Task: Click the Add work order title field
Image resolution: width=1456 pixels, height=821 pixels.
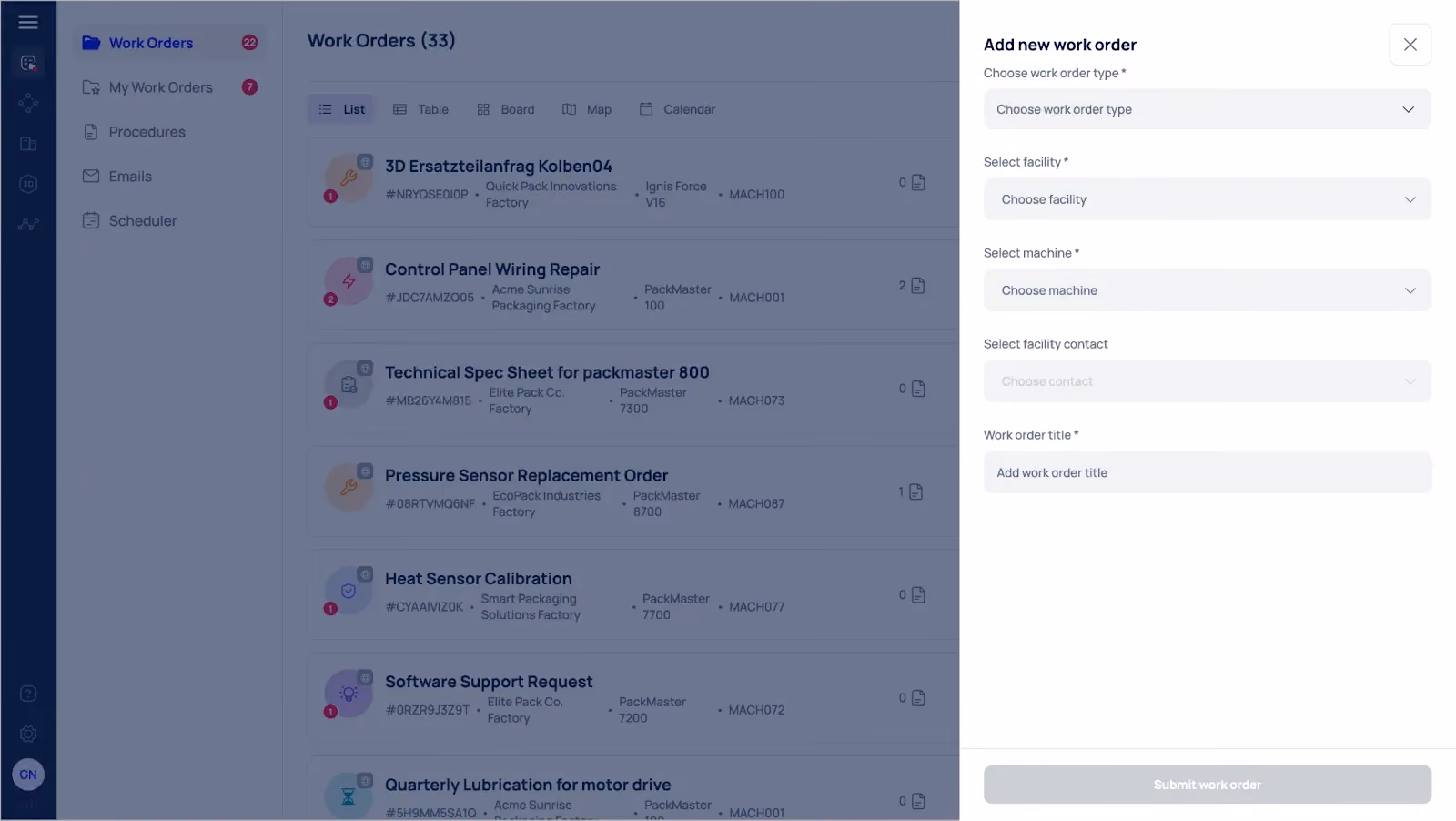Action: [1207, 472]
